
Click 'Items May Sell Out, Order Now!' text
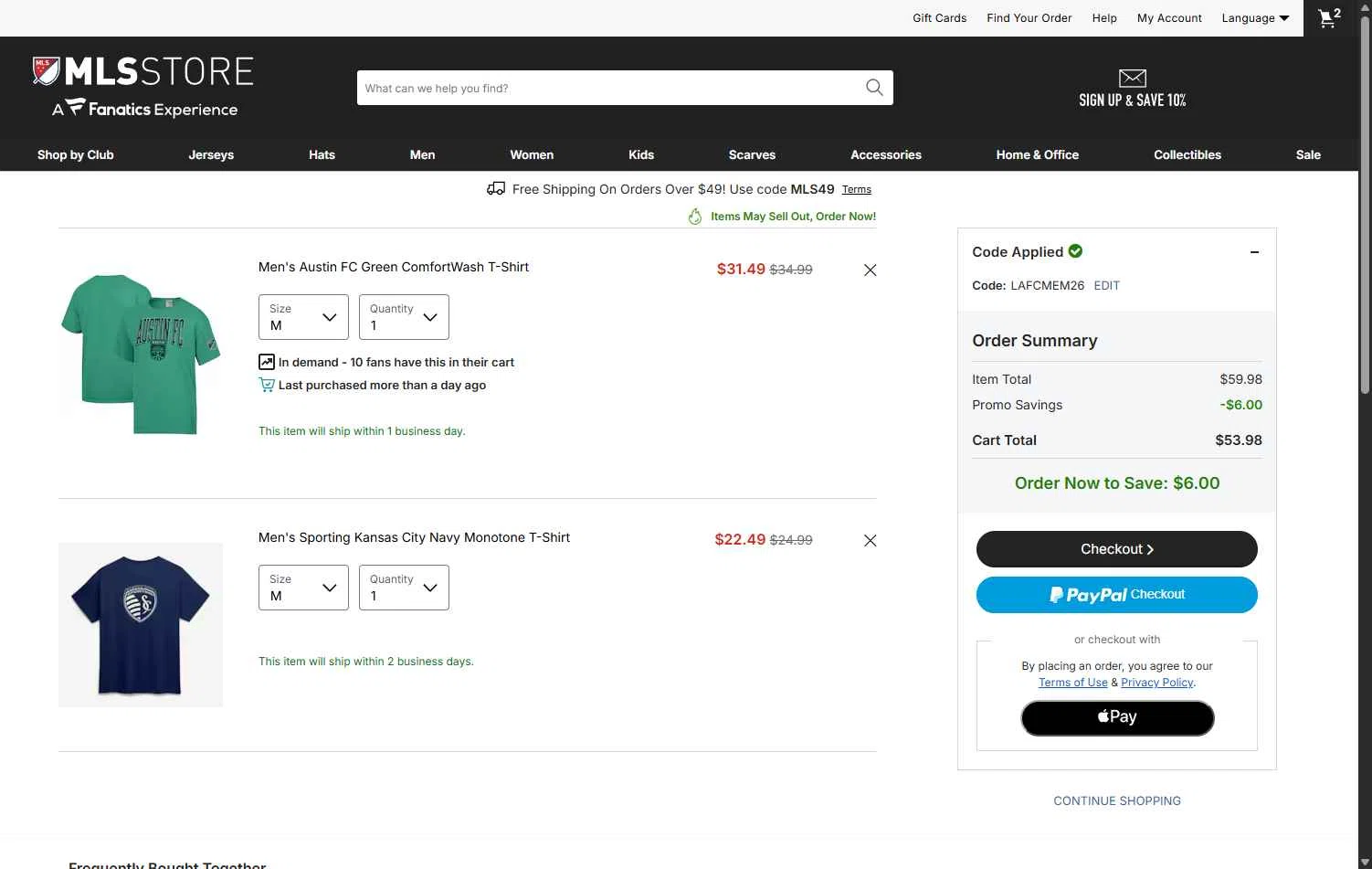pos(794,217)
